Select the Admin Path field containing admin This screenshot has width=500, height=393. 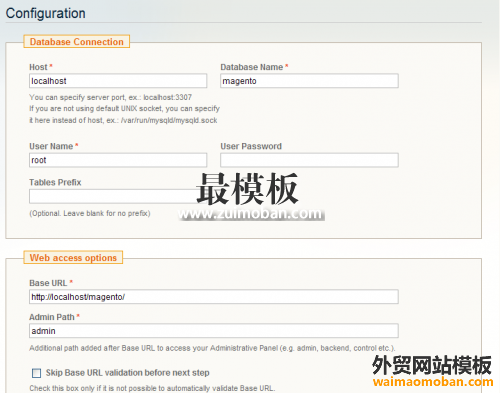[214, 331]
